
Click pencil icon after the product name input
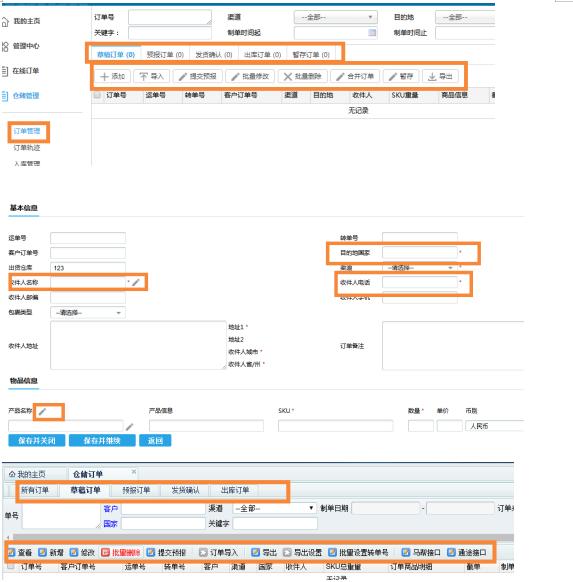(129, 427)
